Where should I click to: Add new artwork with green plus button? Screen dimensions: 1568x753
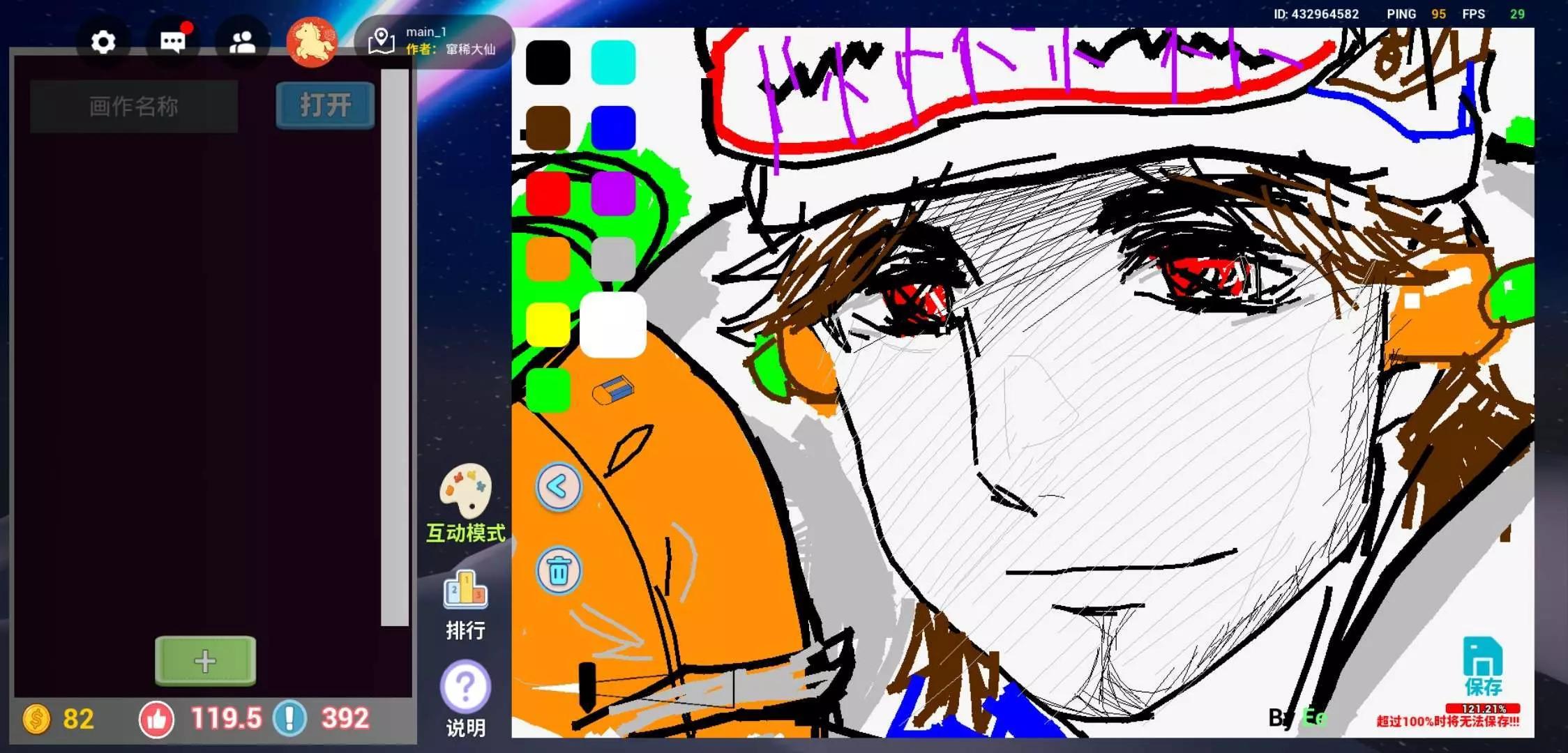coord(205,660)
